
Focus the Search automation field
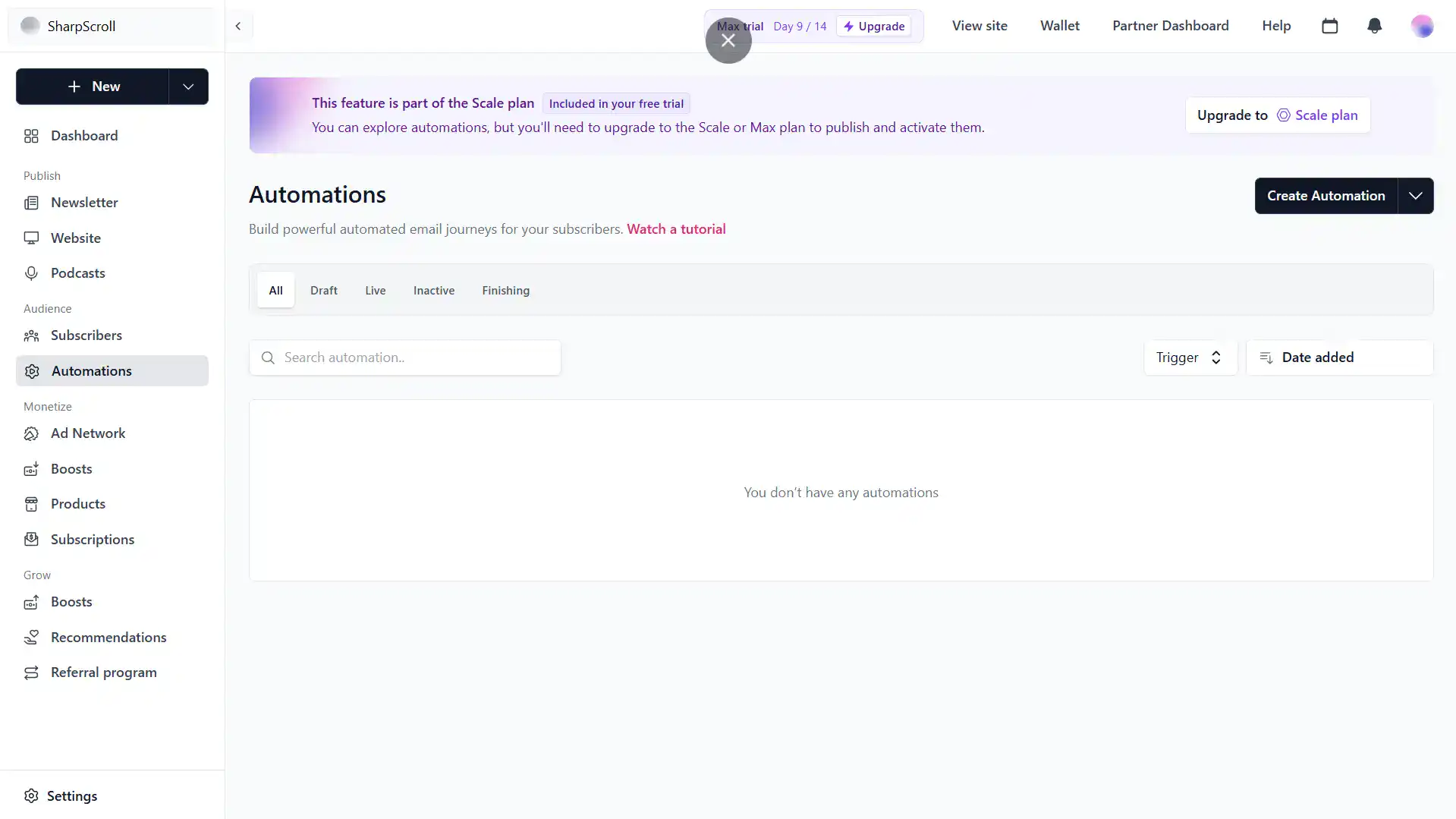click(405, 358)
